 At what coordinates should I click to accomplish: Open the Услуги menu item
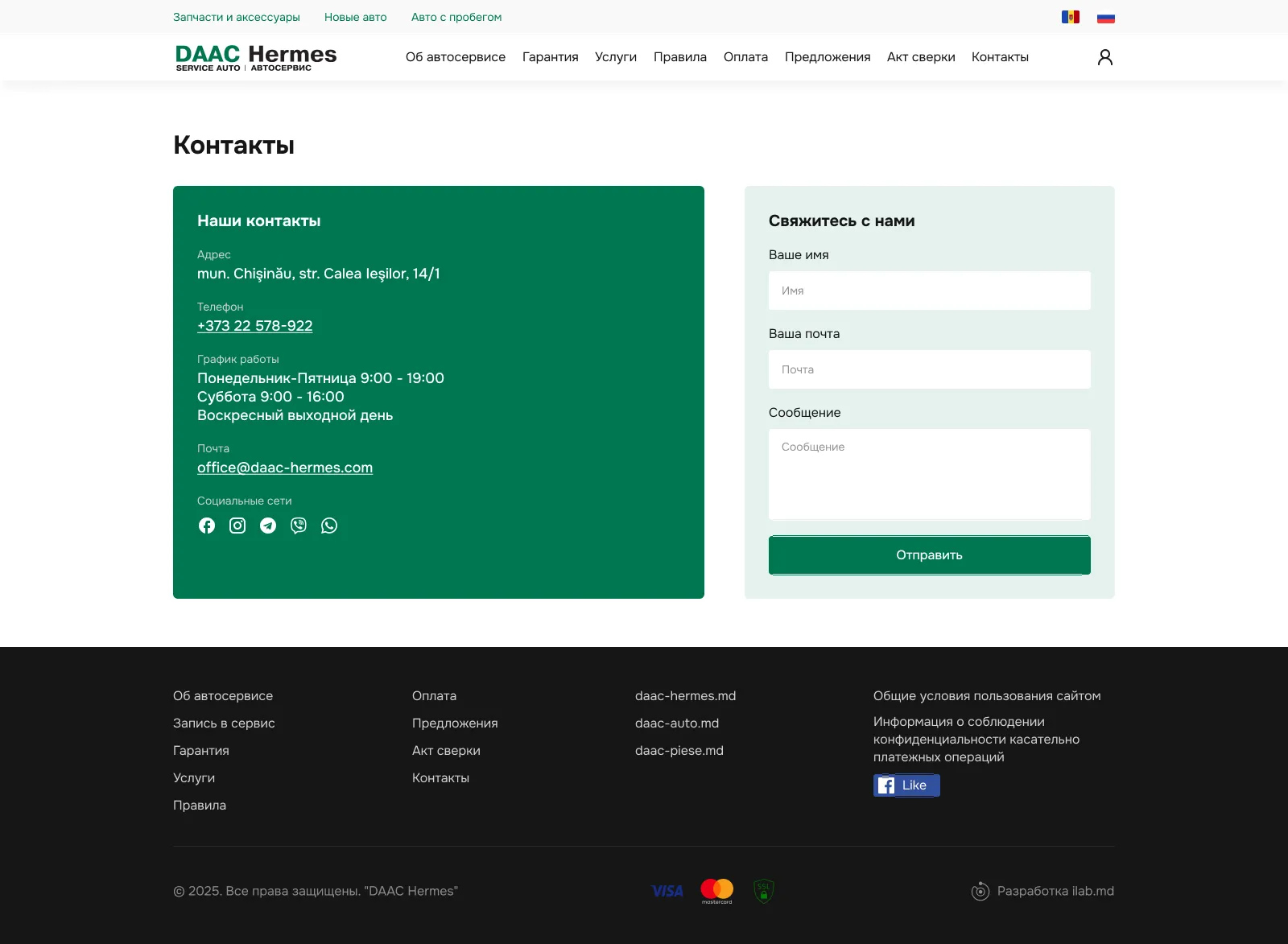tap(616, 57)
